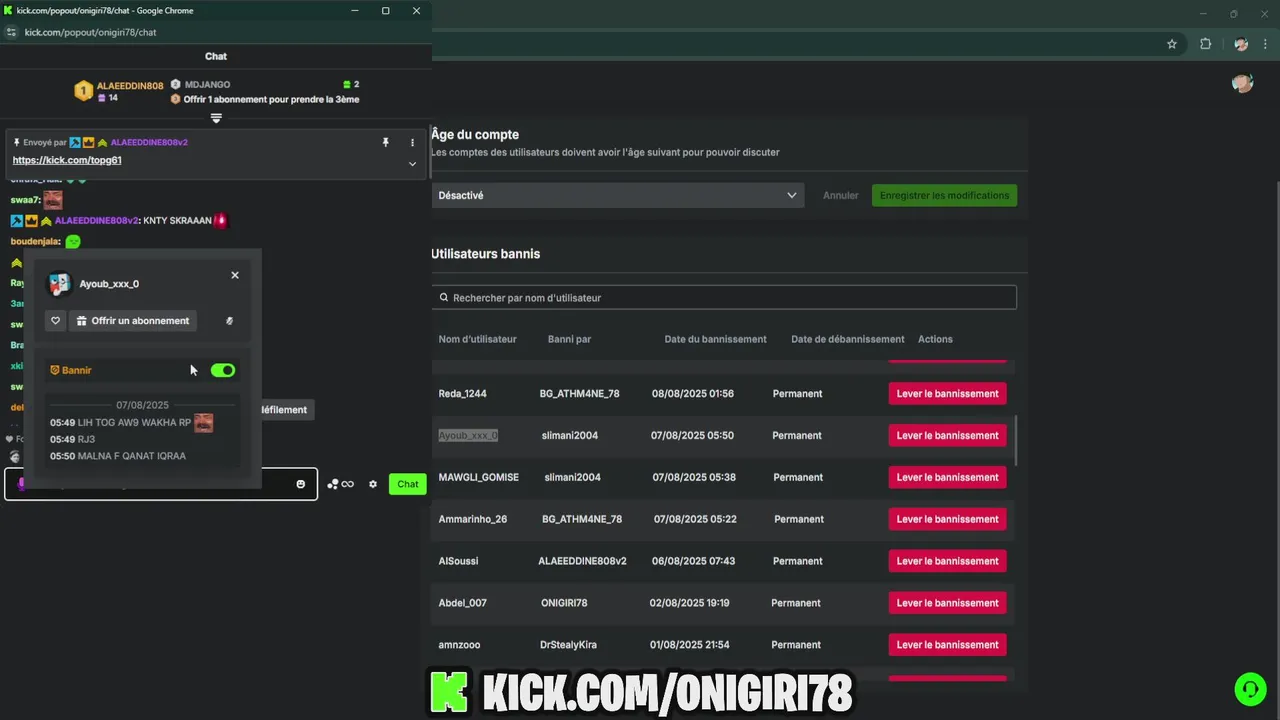Close the Ayoub_xxx_0 user card
This screenshot has height=720, width=1280.
[x=235, y=275]
